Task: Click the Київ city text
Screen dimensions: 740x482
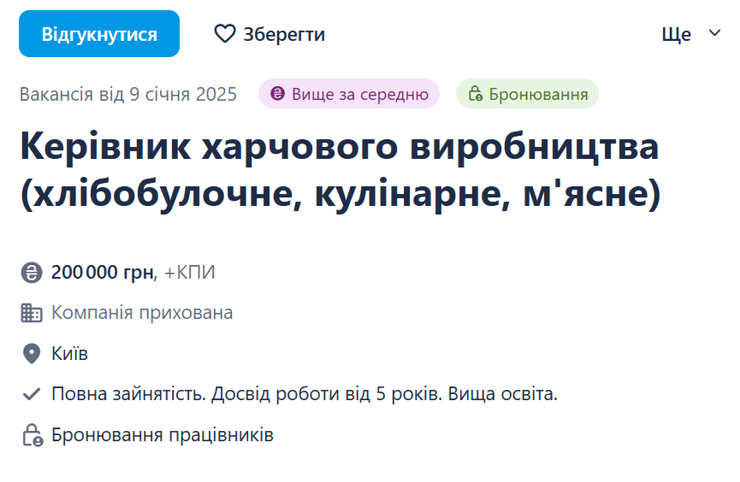Action: 70,354
